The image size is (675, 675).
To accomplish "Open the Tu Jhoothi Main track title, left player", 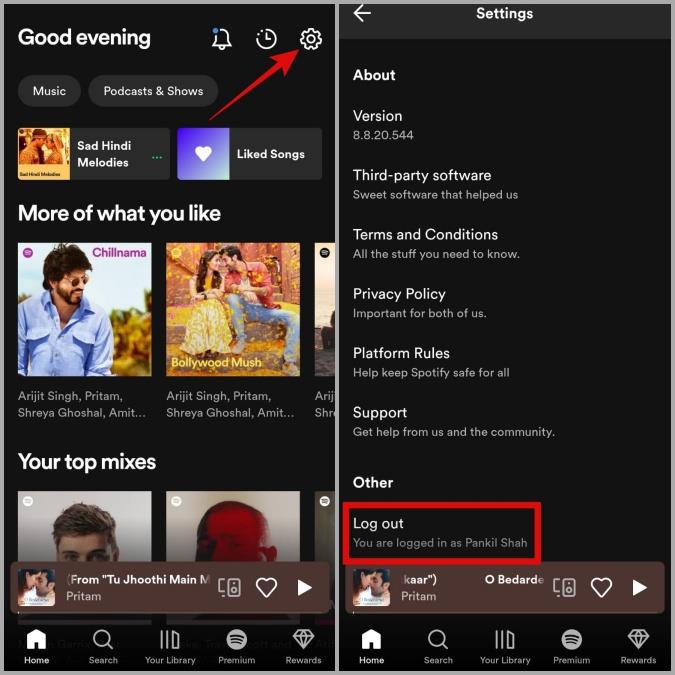I will click(x=138, y=579).
